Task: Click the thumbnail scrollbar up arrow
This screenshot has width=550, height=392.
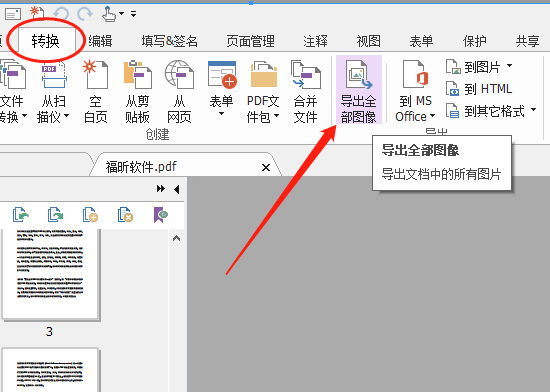Action: pos(176,238)
